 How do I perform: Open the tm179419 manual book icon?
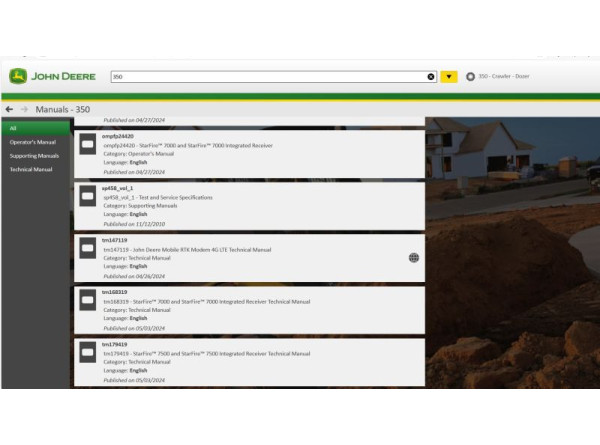coord(88,352)
